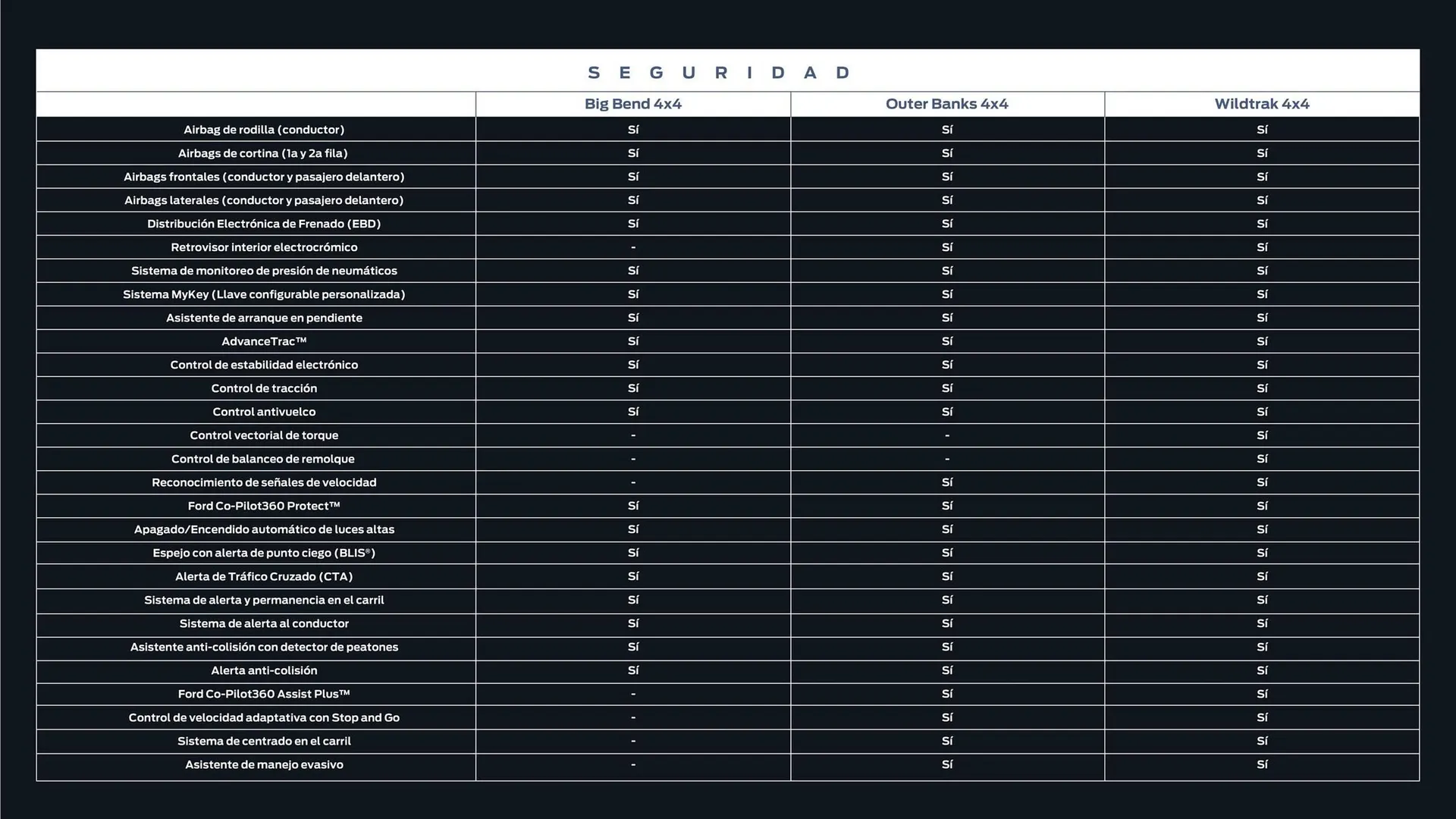This screenshot has height=819, width=1456.
Task: Click Distribución Electrónica de Frenado (EBD)
Action: 264,224
